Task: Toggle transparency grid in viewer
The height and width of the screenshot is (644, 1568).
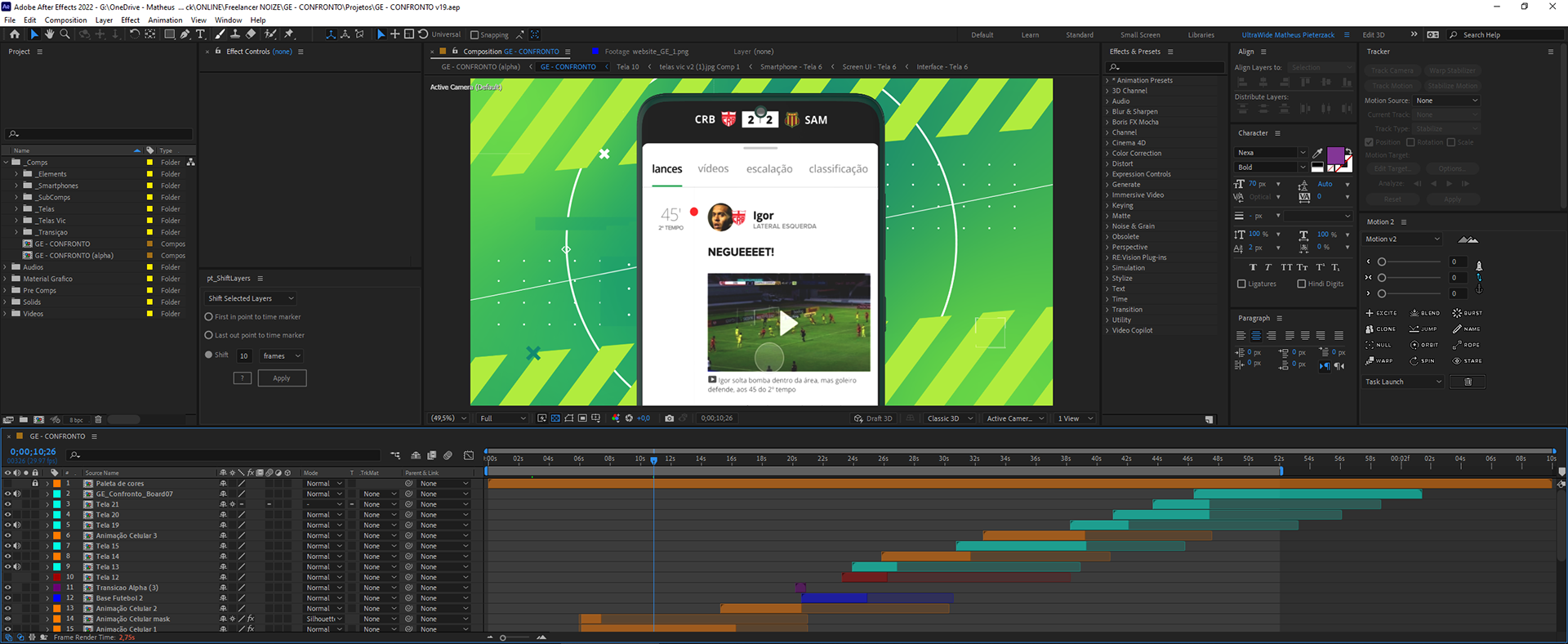Action: [x=555, y=418]
